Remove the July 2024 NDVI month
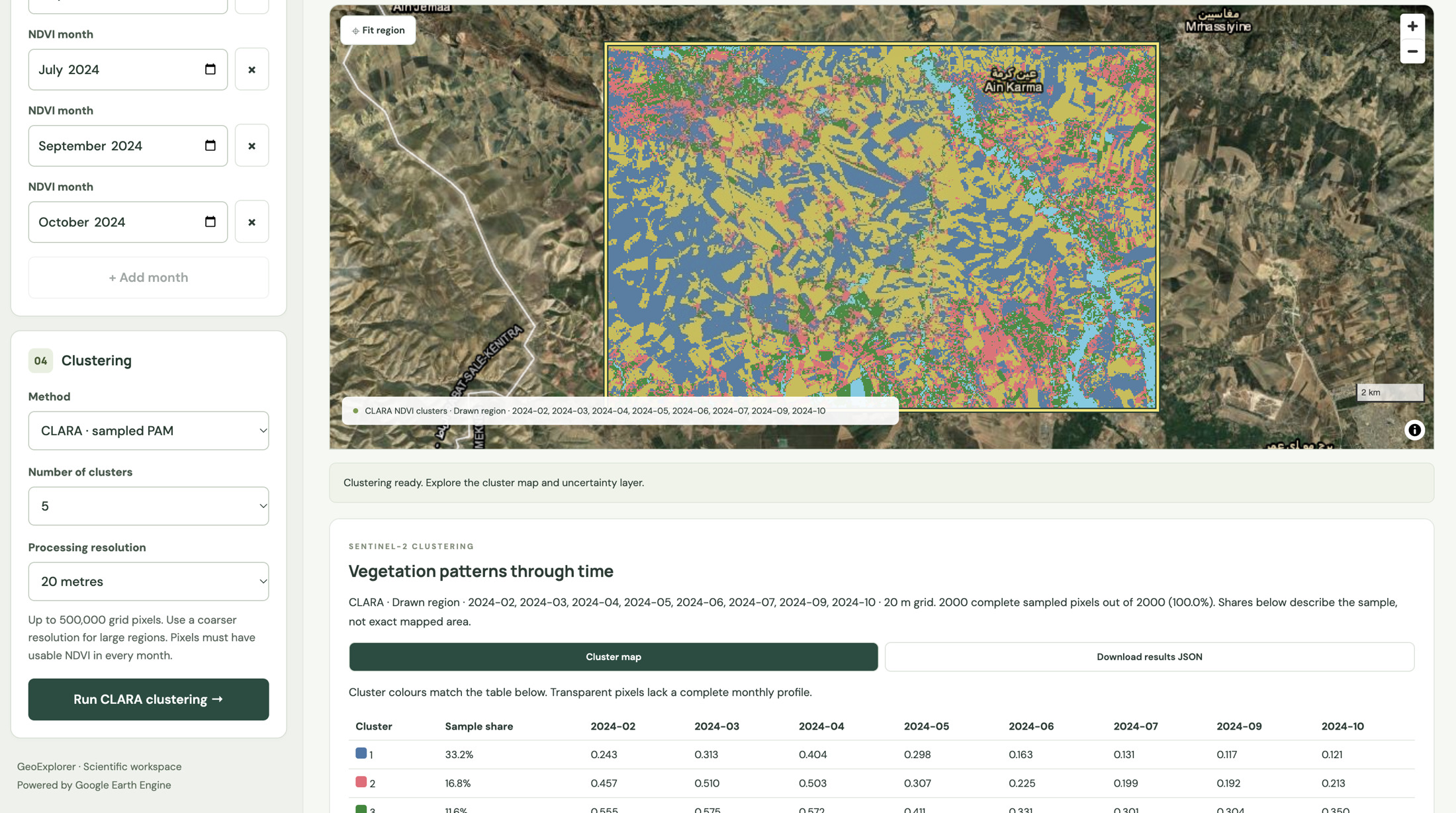 click(x=251, y=69)
